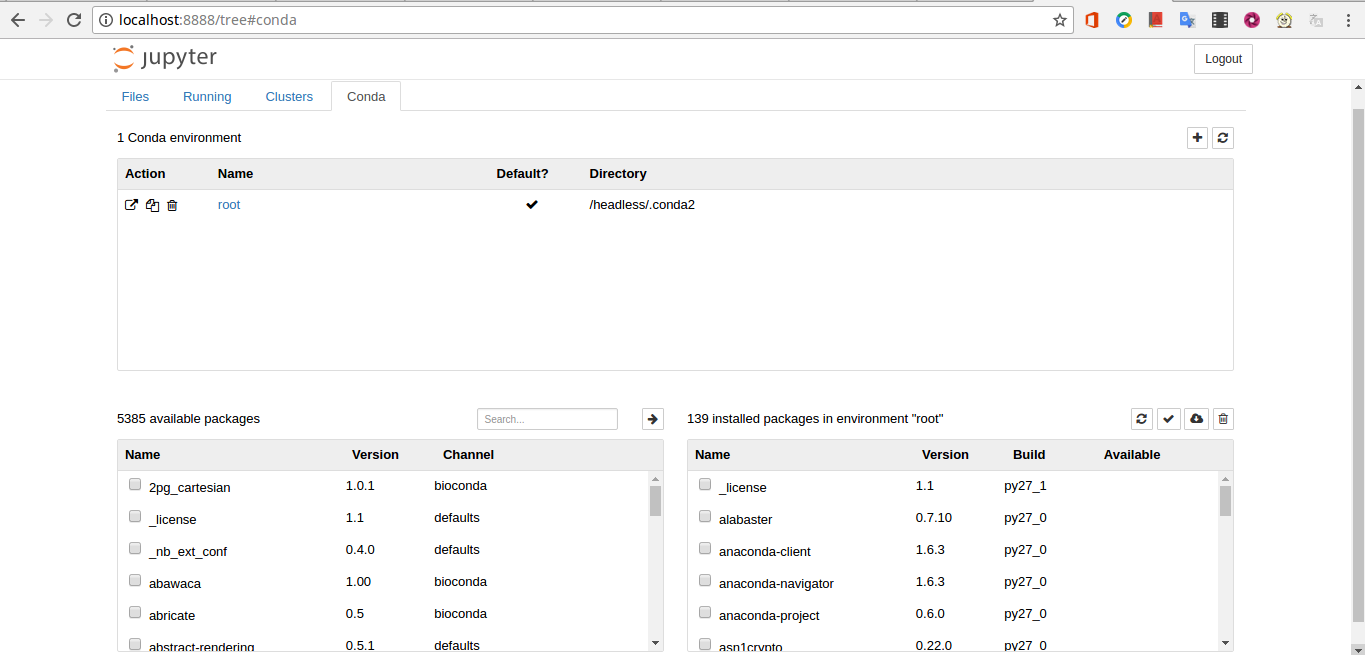This screenshot has width=1365, height=655.
Task: Click the install packages arrow button
Action: 653,419
